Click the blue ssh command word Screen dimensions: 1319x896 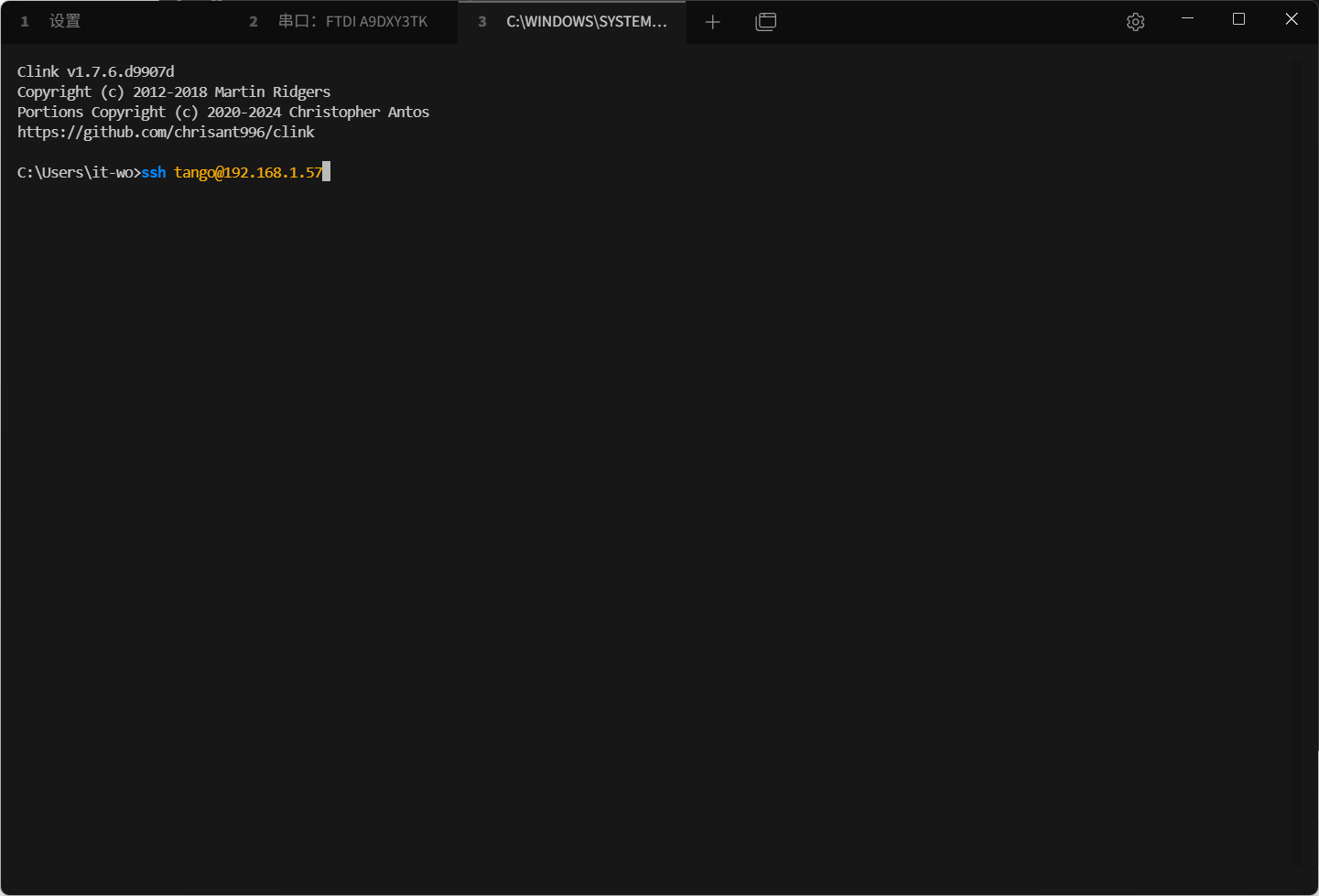tap(154, 172)
